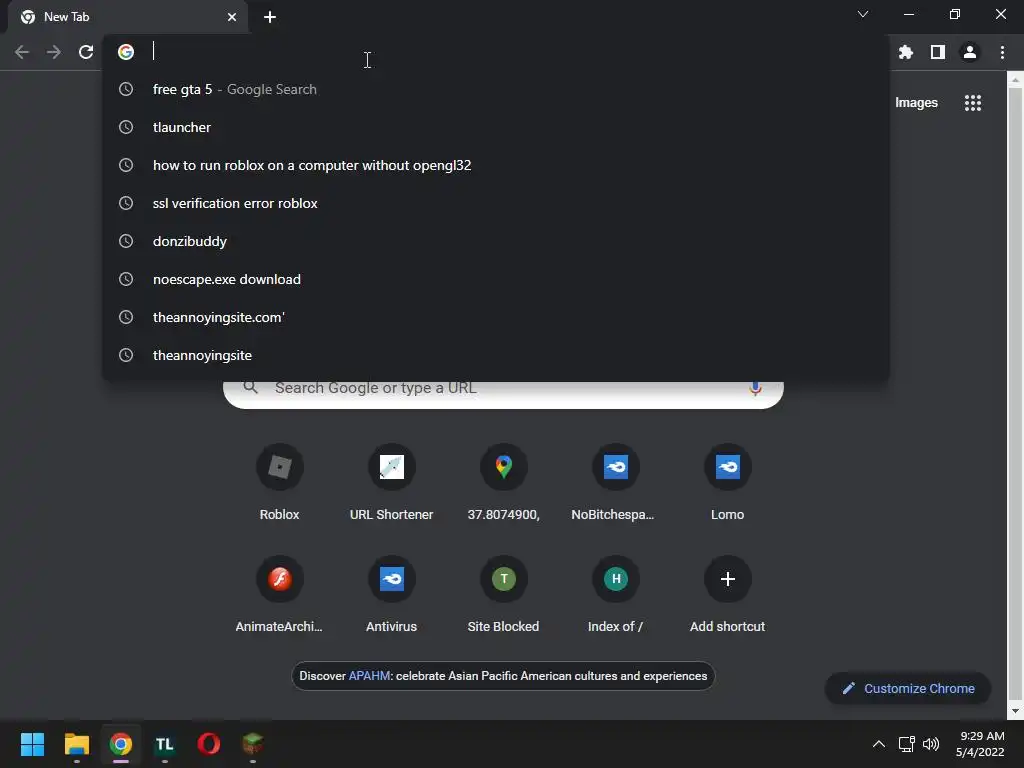This screenshot has height=768, width=1024.
Task: Click the page's vertical scrollbar
Action: click(x=1015, y=395)
